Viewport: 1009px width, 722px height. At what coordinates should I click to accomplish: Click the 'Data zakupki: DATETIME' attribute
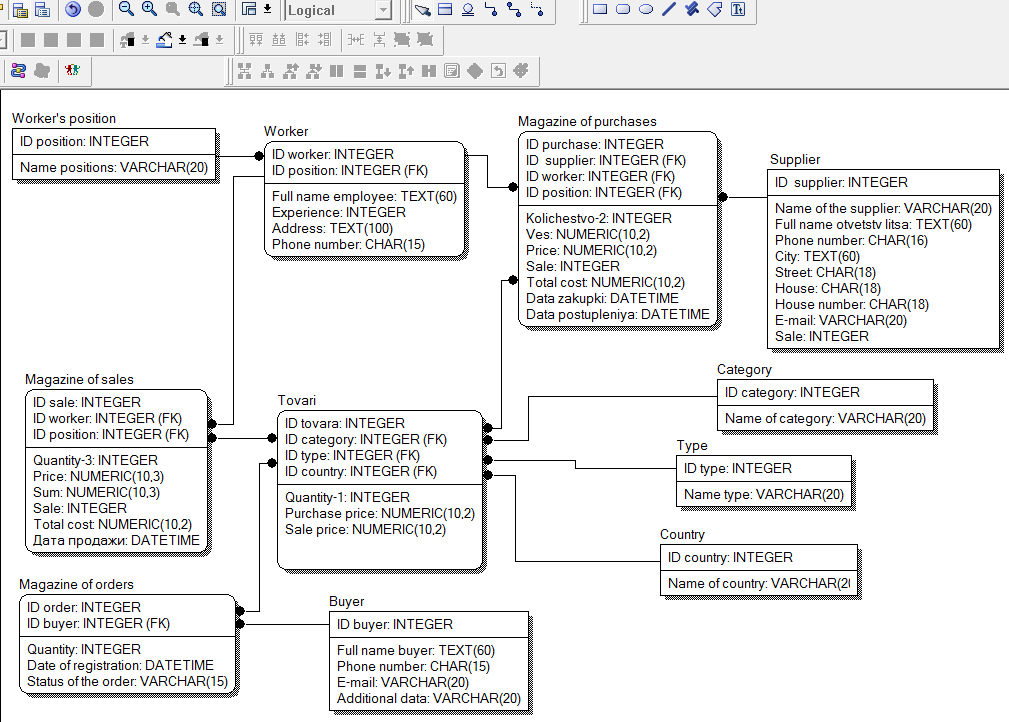[602, 299]
